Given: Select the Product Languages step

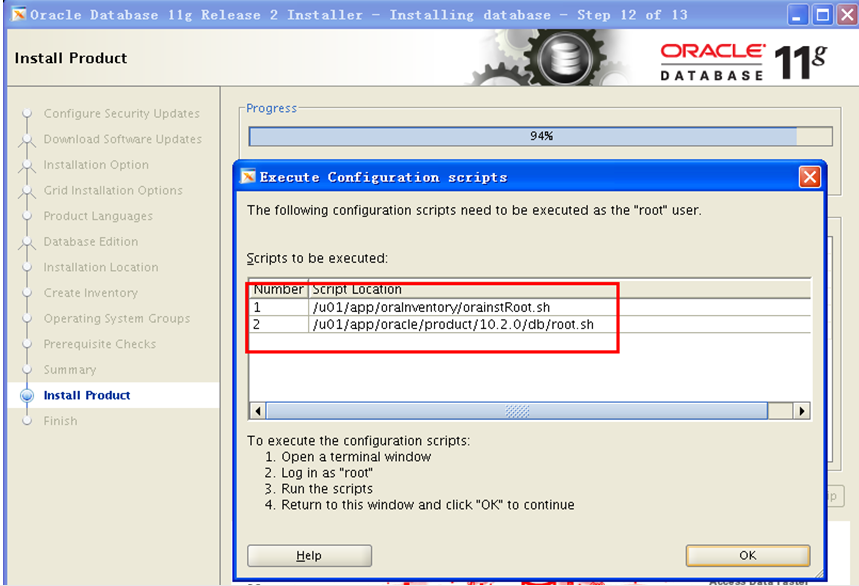Looking at the screenshot, I should (98, 216).
